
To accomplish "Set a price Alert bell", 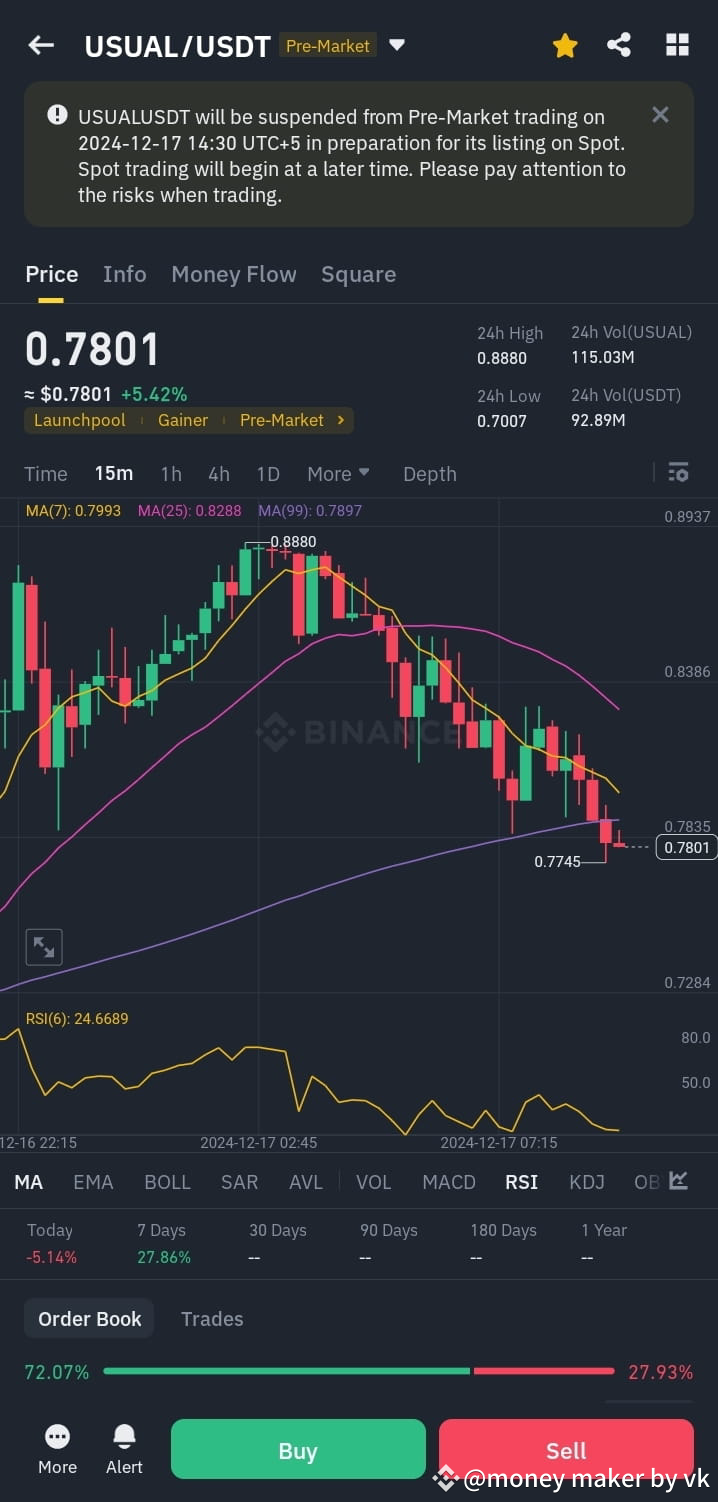I will (124, 1450).
